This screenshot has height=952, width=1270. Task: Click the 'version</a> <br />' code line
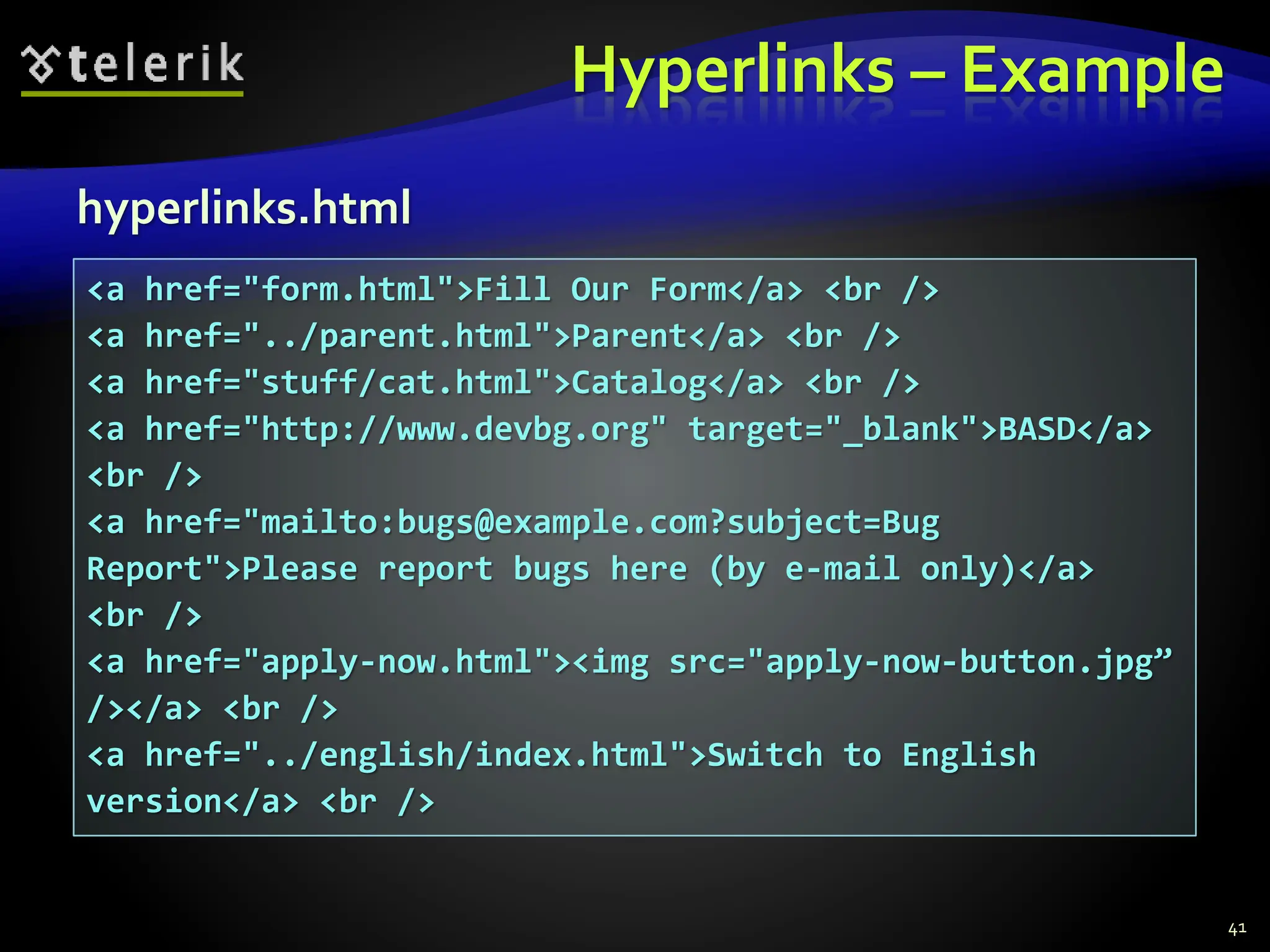tap(260, 801)
